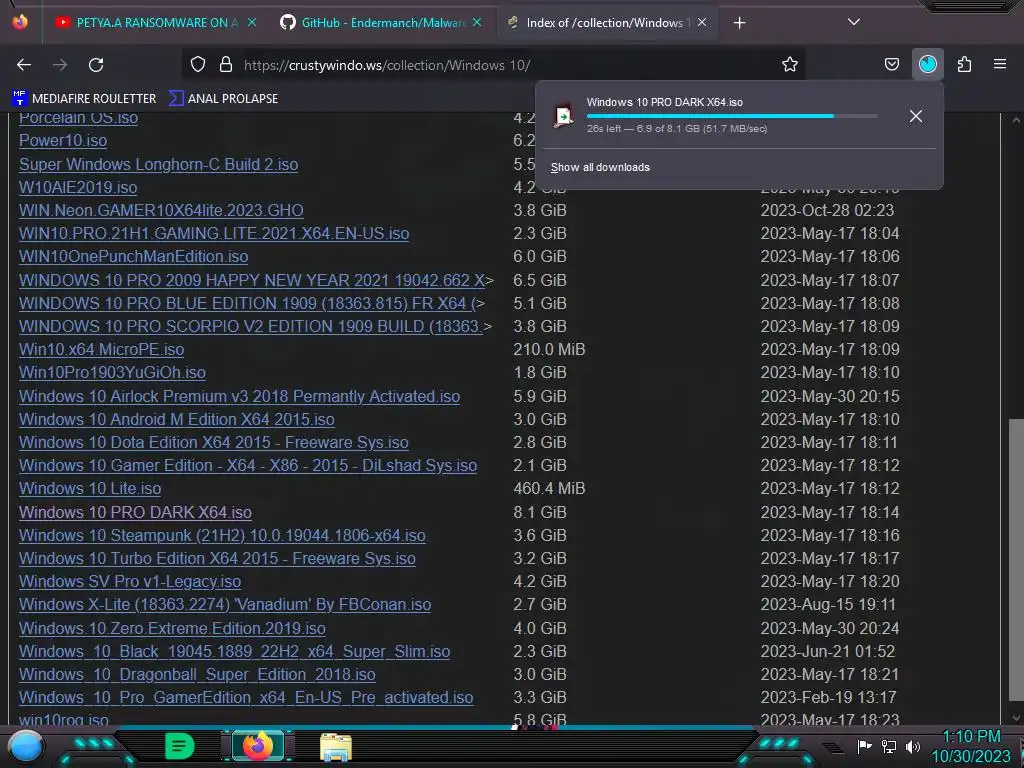Viewport: 1024px width, 768px height.
Task: Click the Firefox taskbar icon
Action: point(257,746)
